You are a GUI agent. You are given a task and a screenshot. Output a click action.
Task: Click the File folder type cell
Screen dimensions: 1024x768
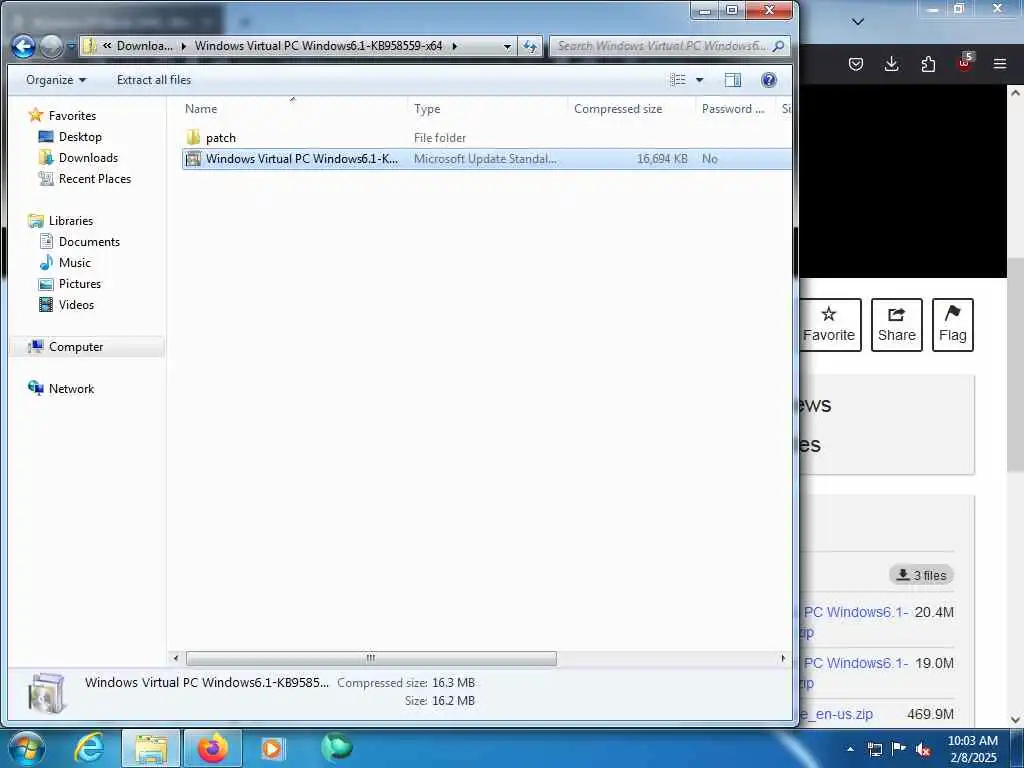click(440, 138)
